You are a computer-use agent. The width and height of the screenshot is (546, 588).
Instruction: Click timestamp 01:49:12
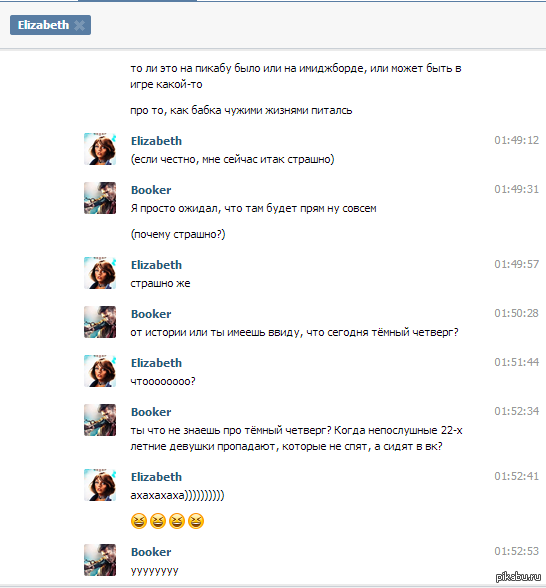pyautogui.click(x=516, y=140)
